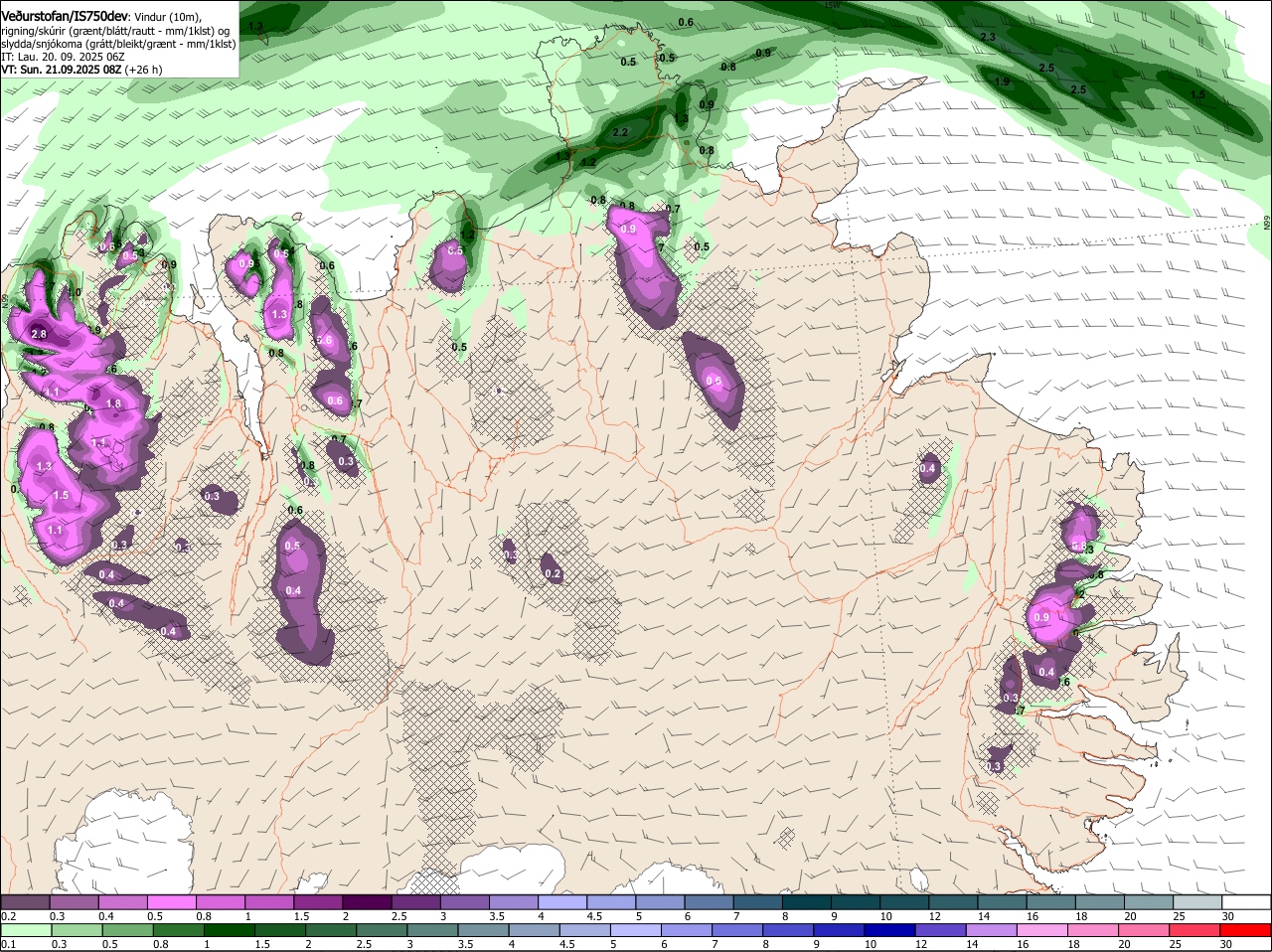The width and height of the screenshot is (1272, 952).
Task: Click the lavender snow swatch between 4.5 and 5
Action: coord(612,901)
